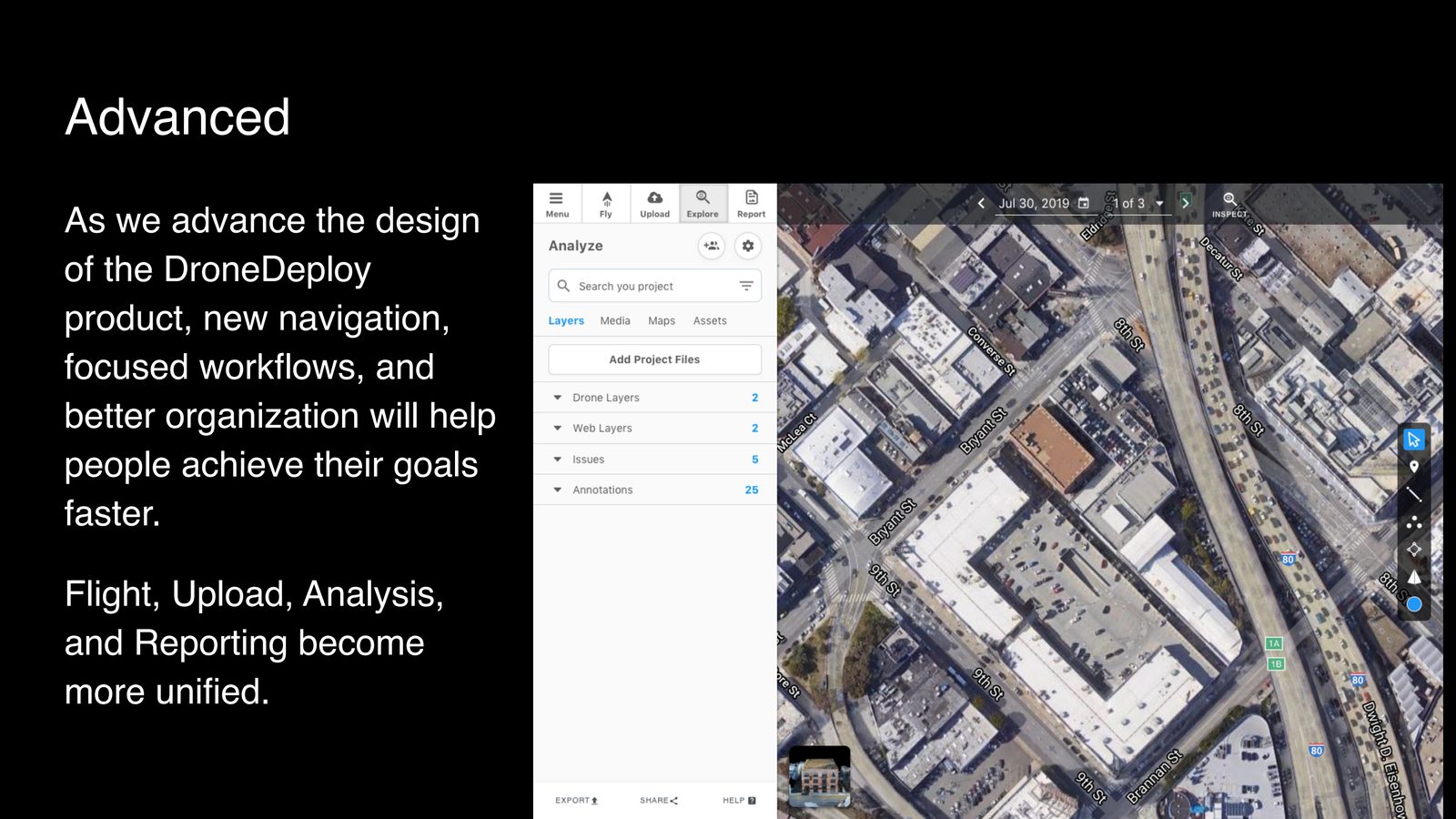Expand the Web Layers group
Screen dimensions: 1456x819
[654, 429]
